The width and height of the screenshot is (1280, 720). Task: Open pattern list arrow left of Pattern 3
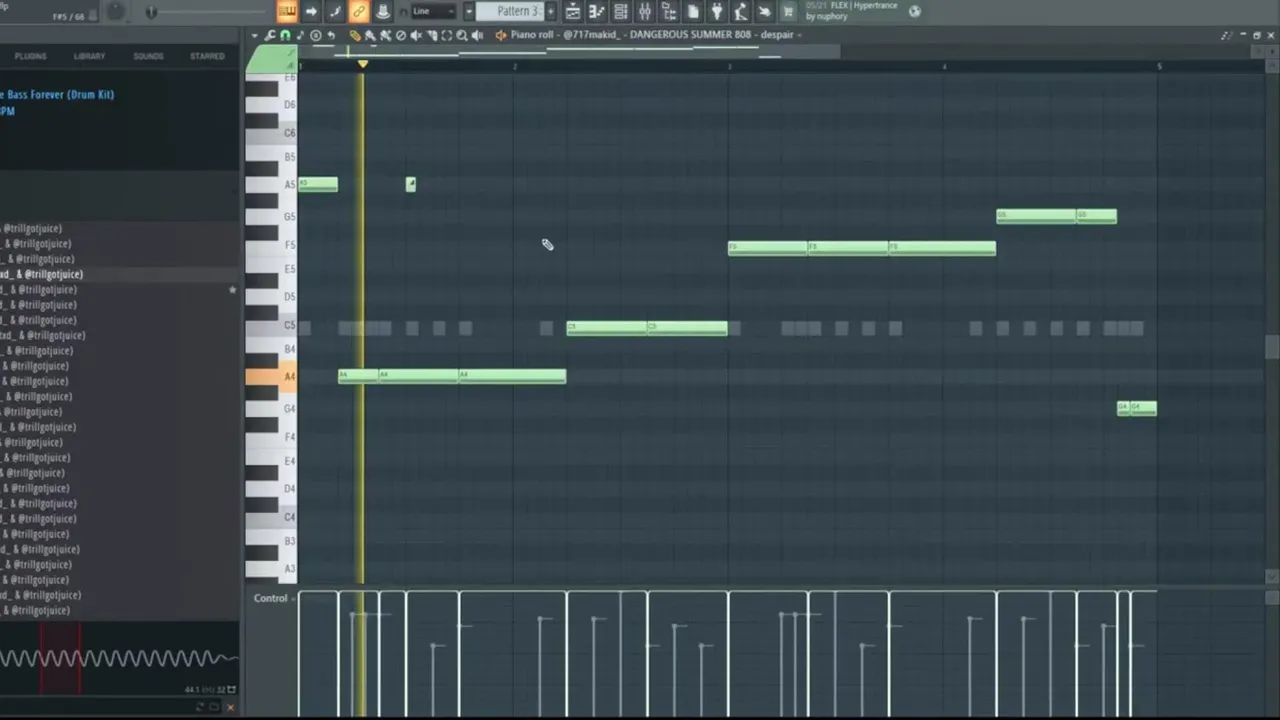click(x=469, y=11)
